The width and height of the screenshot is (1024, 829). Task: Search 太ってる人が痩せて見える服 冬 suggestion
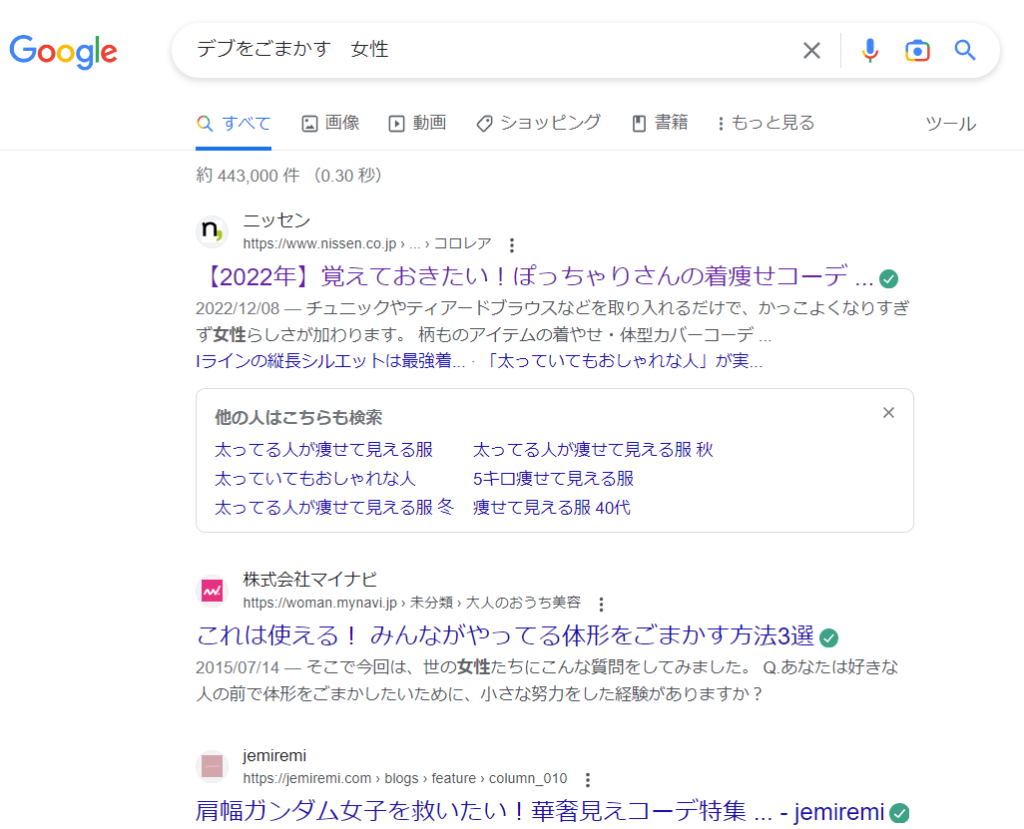(x=334, y=507)
